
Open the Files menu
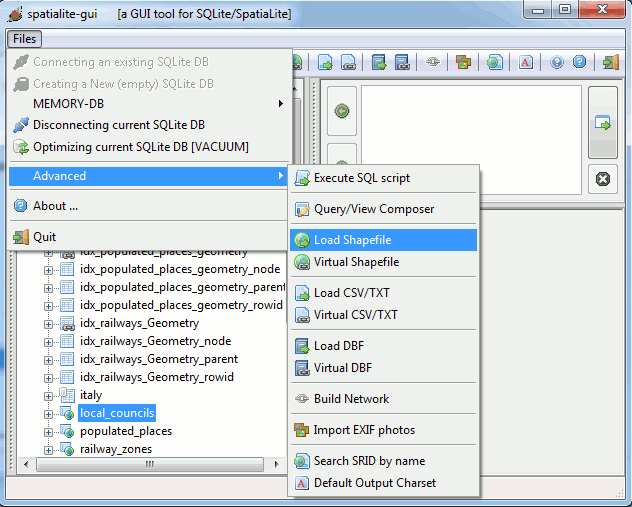click(x=24, y=39)
